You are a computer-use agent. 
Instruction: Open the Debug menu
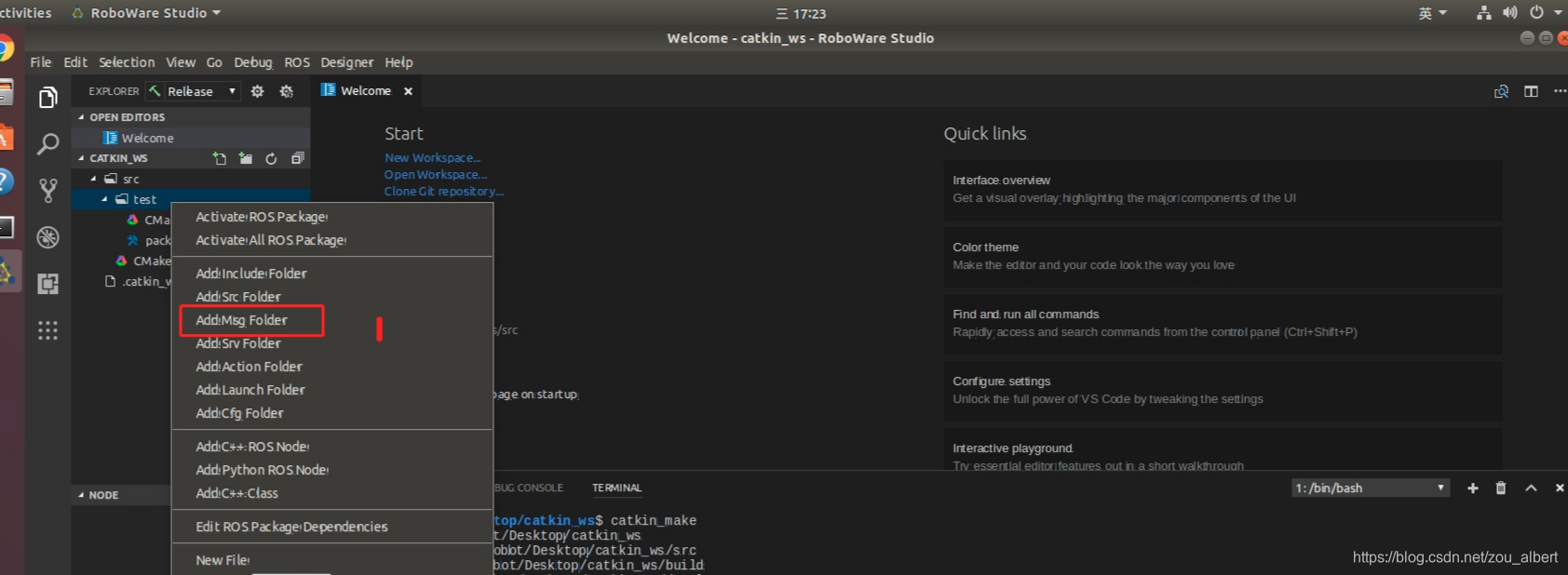coord(253,62)
